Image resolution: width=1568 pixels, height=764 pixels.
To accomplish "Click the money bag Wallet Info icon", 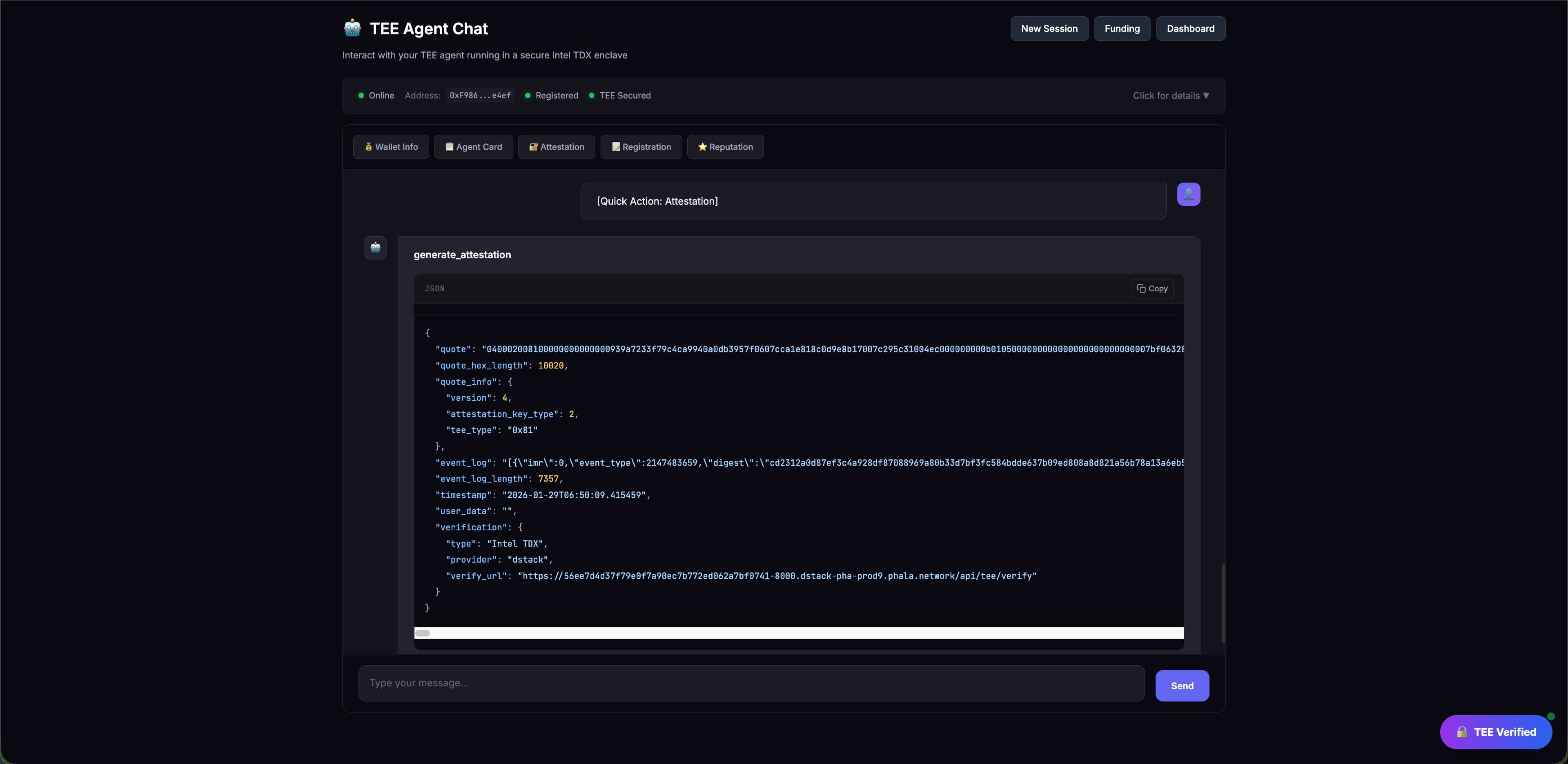I will (368, 147).
